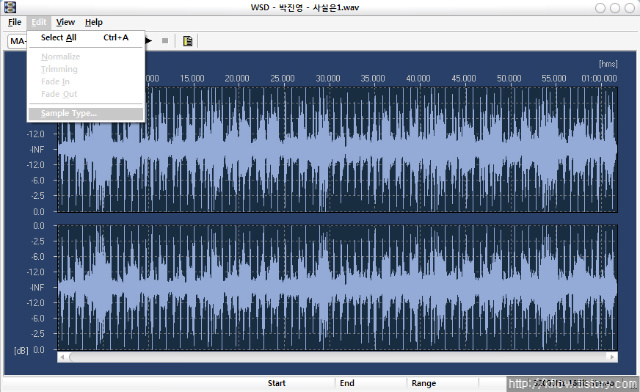
Task: Click the 01:00.000 mark on the time ruler
Action: click(599, 78)
